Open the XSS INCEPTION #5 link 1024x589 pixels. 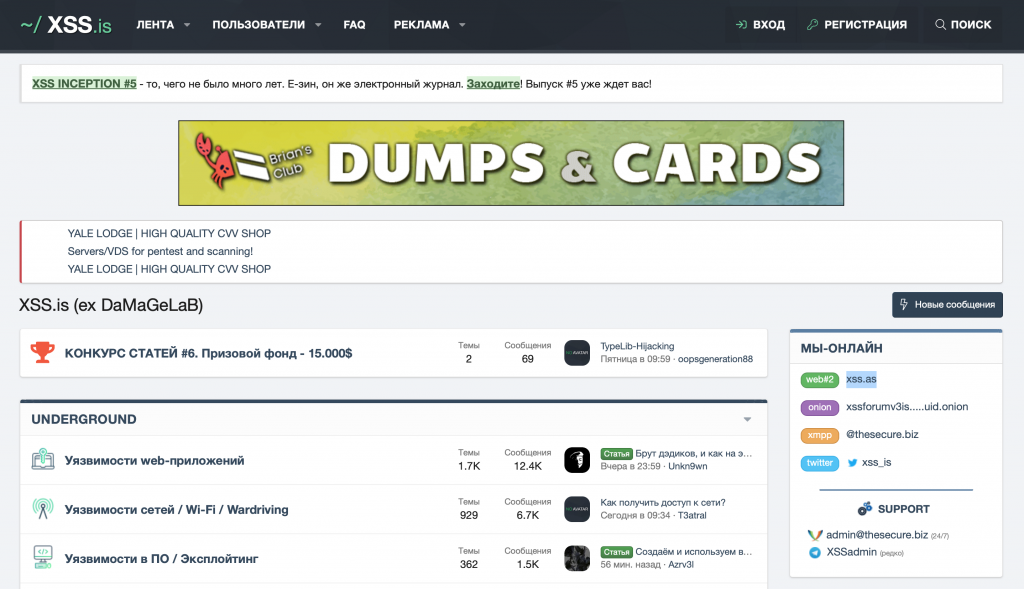pyautogui.click(x=84, y=84)
